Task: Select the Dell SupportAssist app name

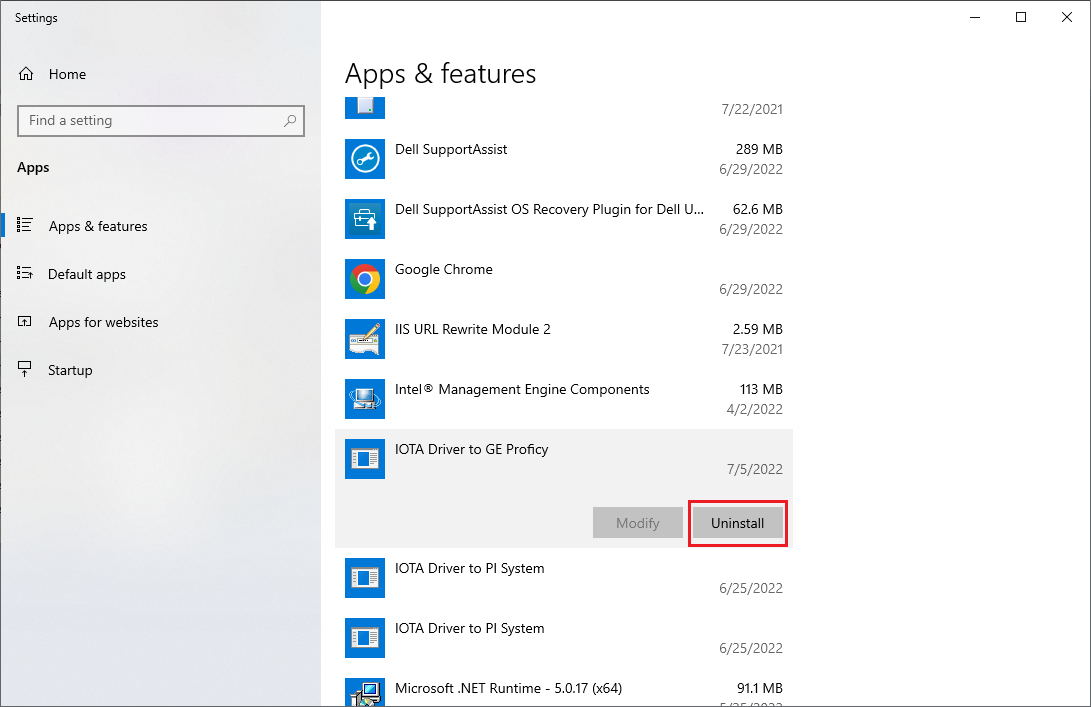Action: pos(451,149)
